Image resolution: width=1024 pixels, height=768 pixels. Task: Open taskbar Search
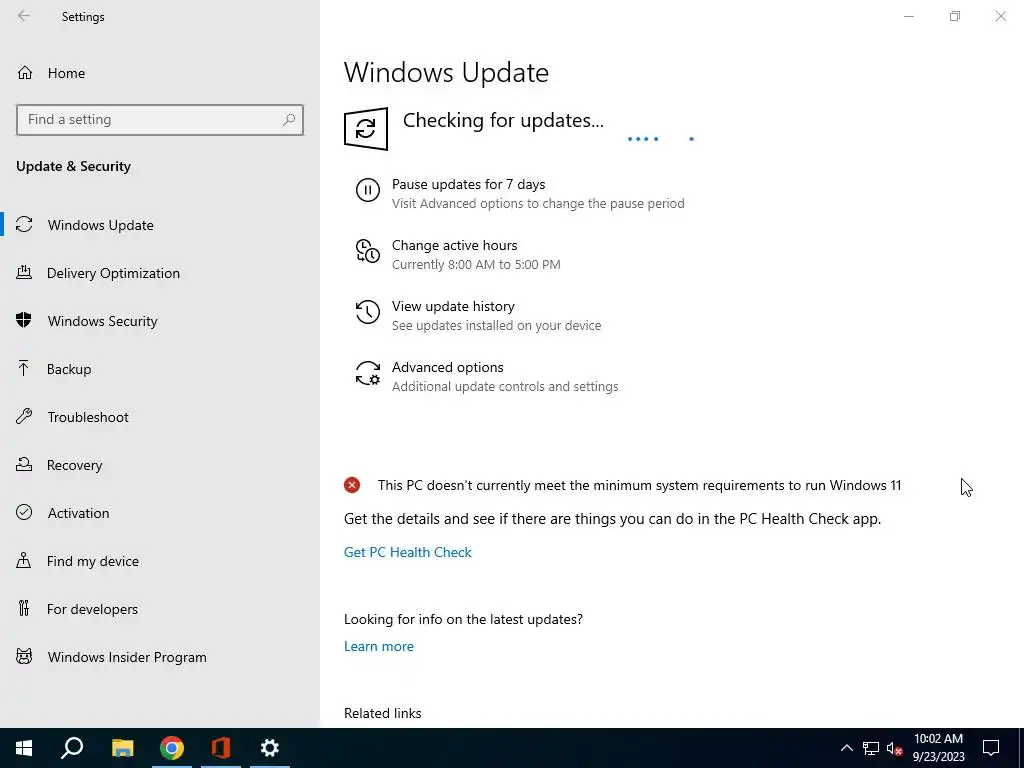point(72,748)
